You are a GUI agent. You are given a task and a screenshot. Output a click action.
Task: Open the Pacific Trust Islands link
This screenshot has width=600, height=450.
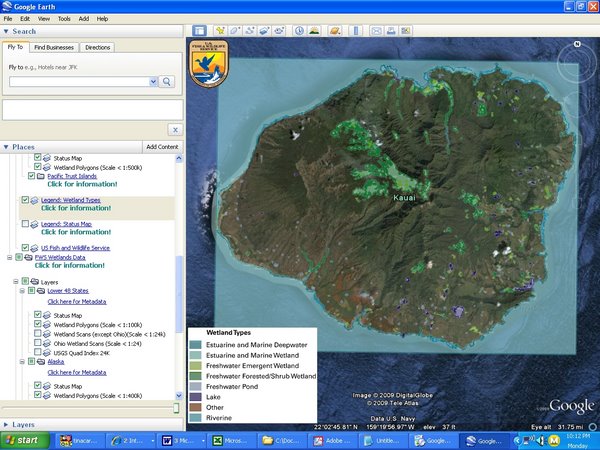click(x=72, y=176)
